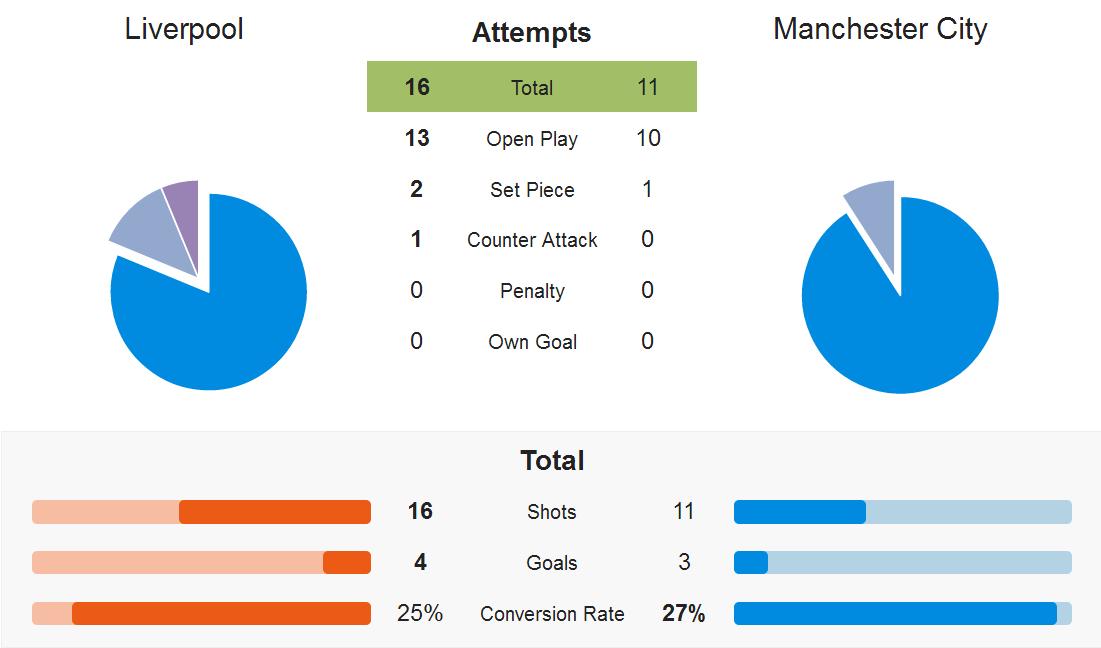Image resolution: width=1101 pixels, height=648 pixels.
Task: Click the Liverpool team heading
Action: [184, 29]
